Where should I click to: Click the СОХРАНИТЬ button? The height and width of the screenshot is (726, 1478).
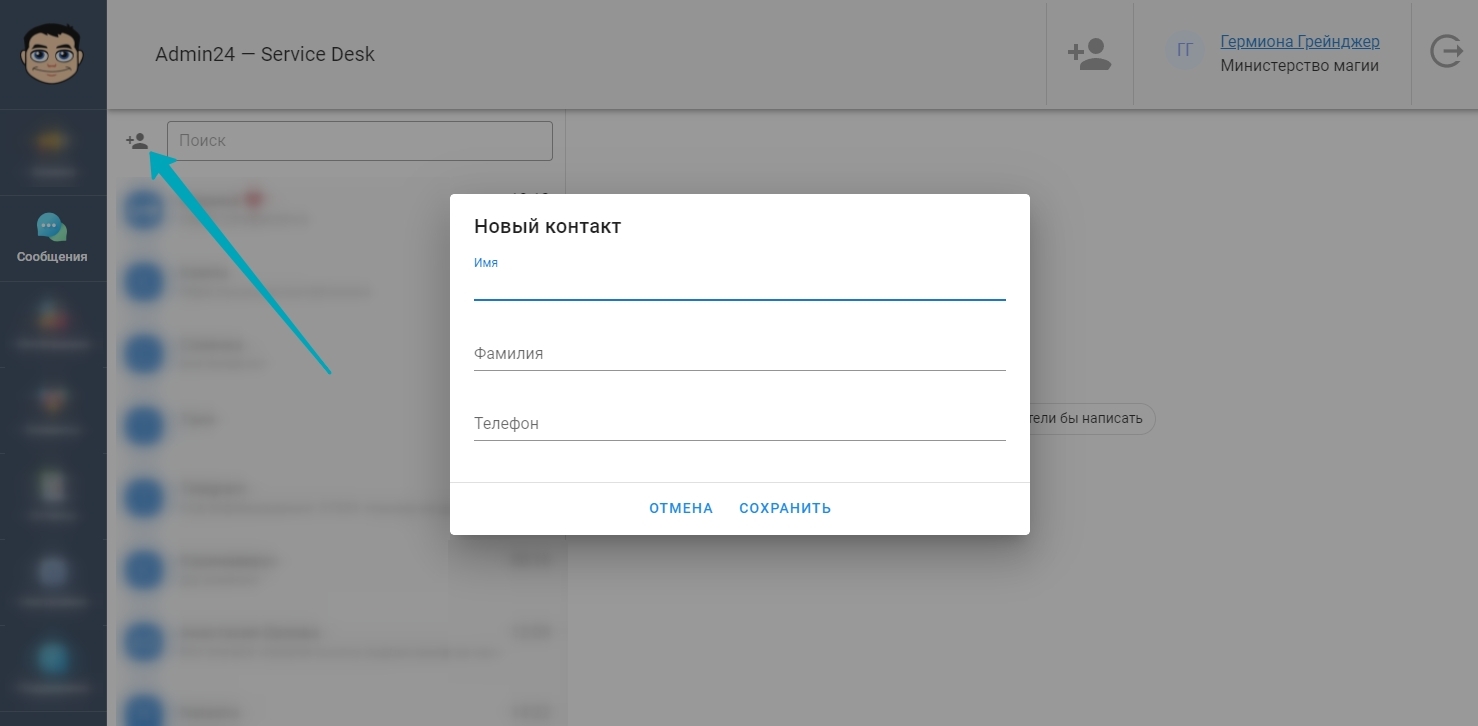tap(785, 508)
